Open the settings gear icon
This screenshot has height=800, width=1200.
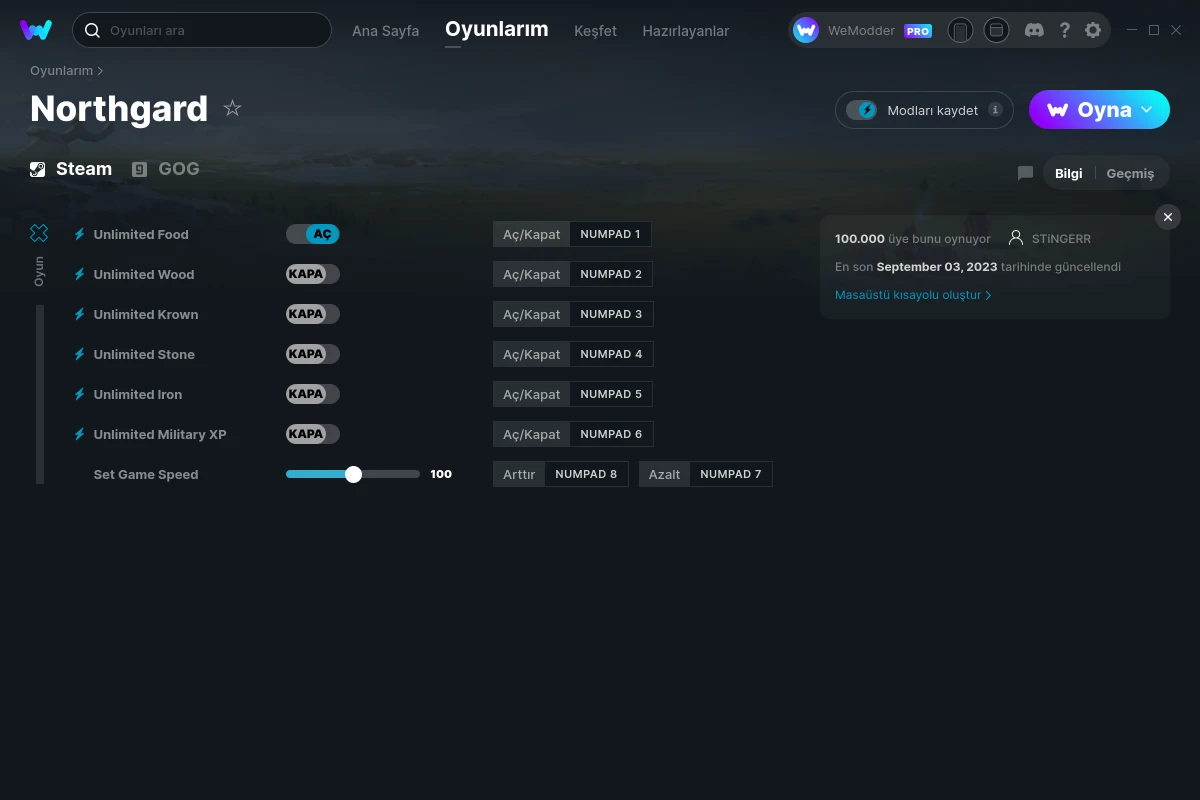point(1093,30)
